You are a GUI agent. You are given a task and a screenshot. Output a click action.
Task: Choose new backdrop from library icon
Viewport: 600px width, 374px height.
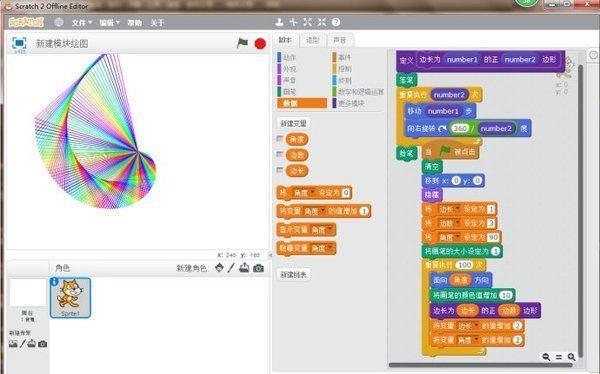point(13,344)
